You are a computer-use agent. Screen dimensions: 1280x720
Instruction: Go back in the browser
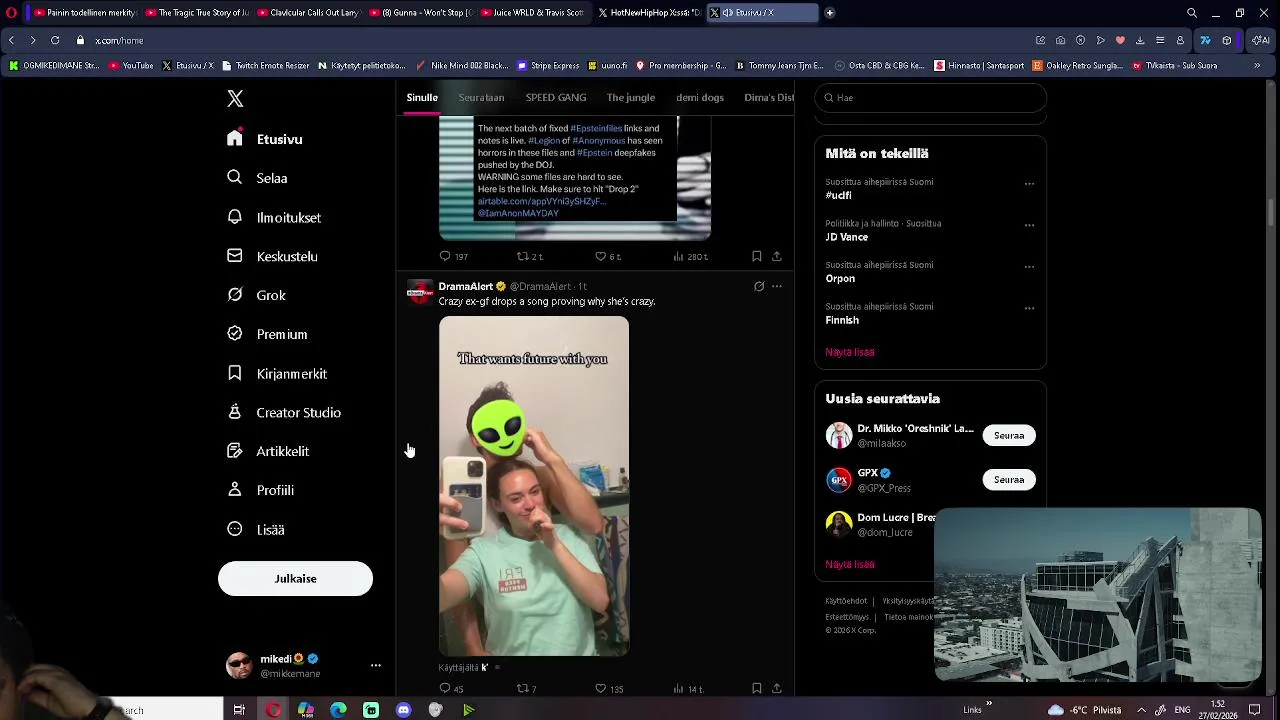click(x=11, y=40)
